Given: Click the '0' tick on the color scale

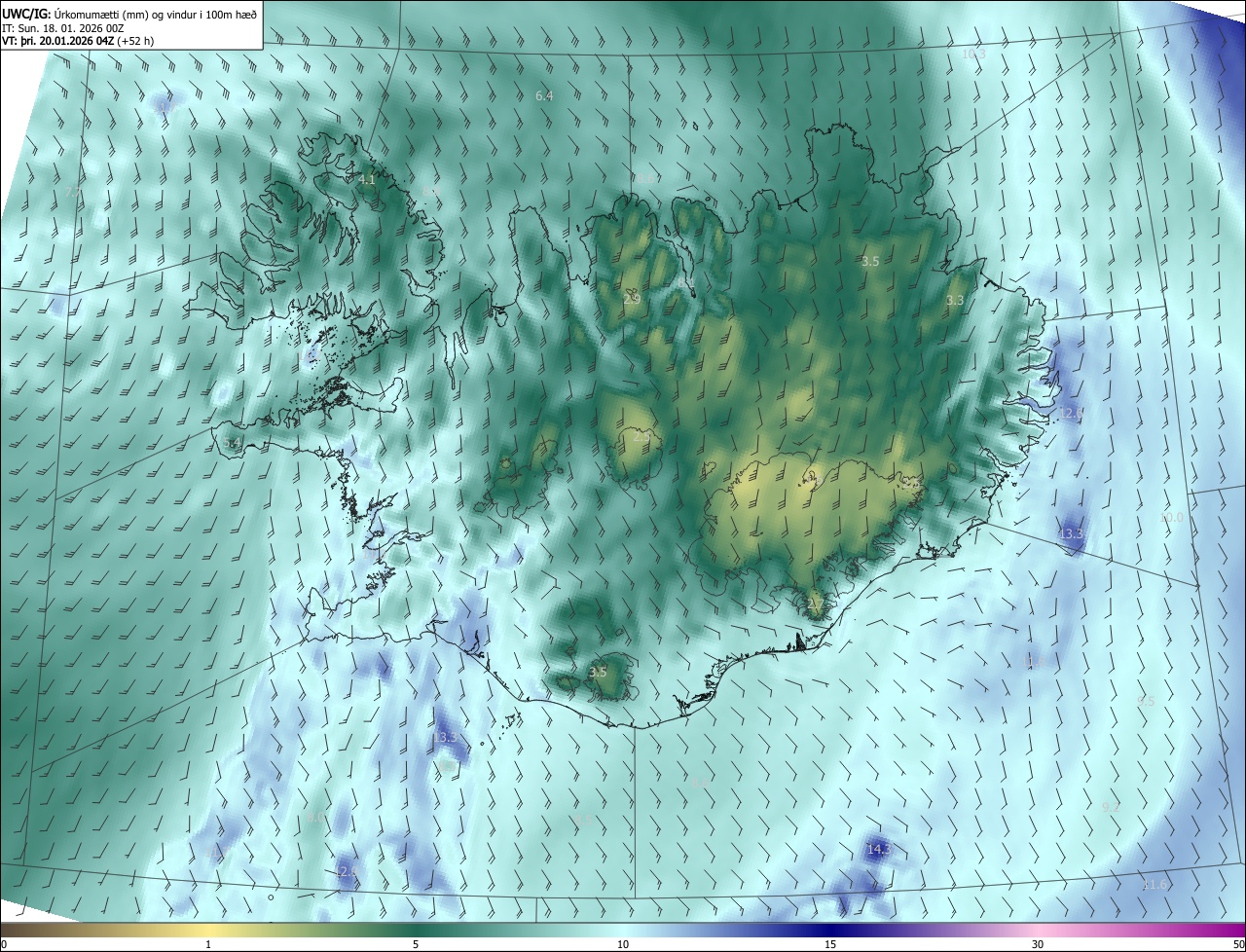Looking at the screenshot, I should coord(4,944).
